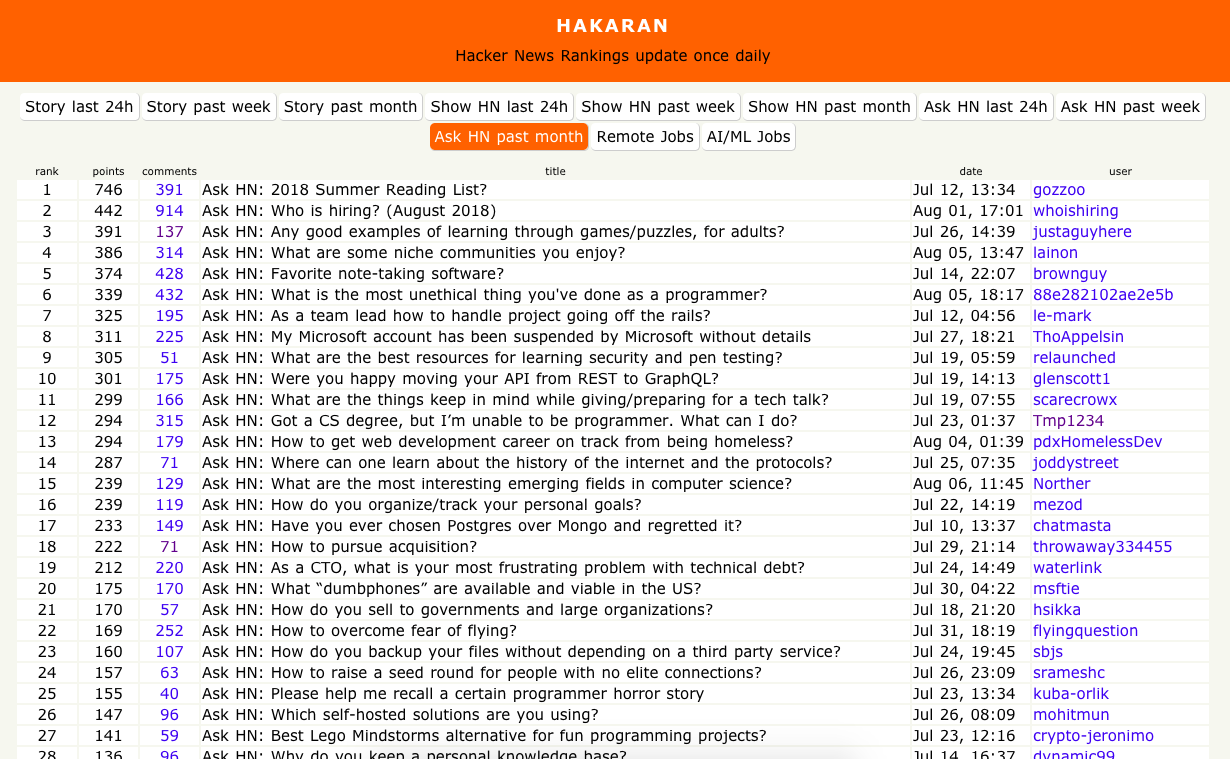1230x759 pixels.
Task: Open the Story past week rankings
Action: (208, 106)
